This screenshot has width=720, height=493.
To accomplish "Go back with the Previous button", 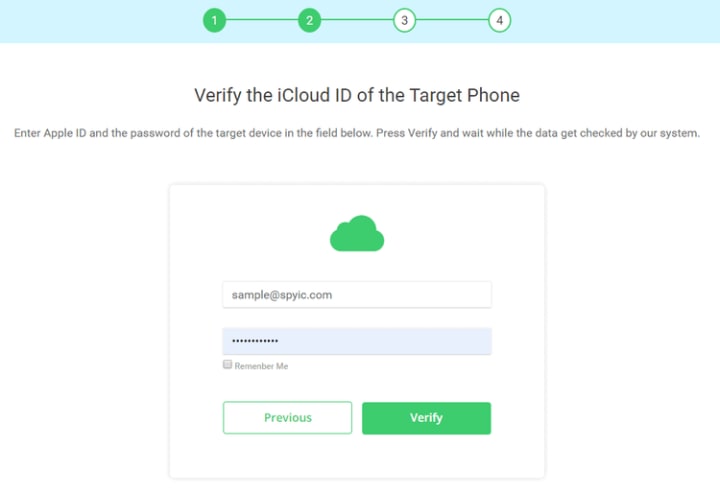I will (x=287, y=418).
